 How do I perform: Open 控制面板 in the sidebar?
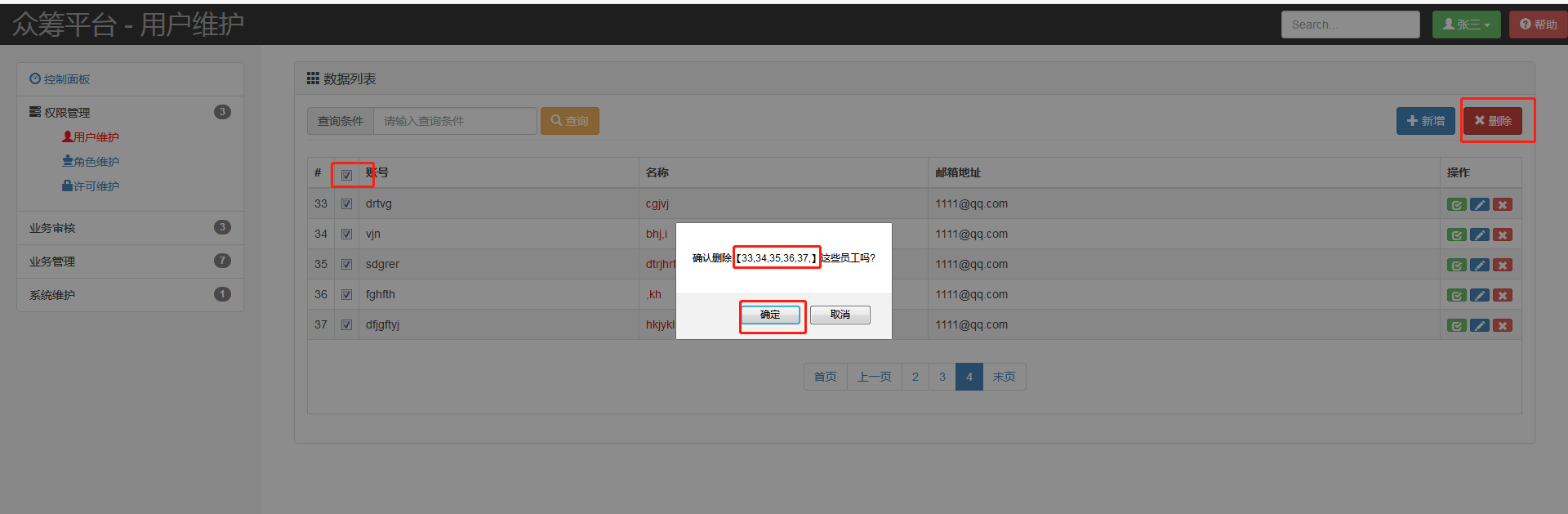(x=60, y=79)
